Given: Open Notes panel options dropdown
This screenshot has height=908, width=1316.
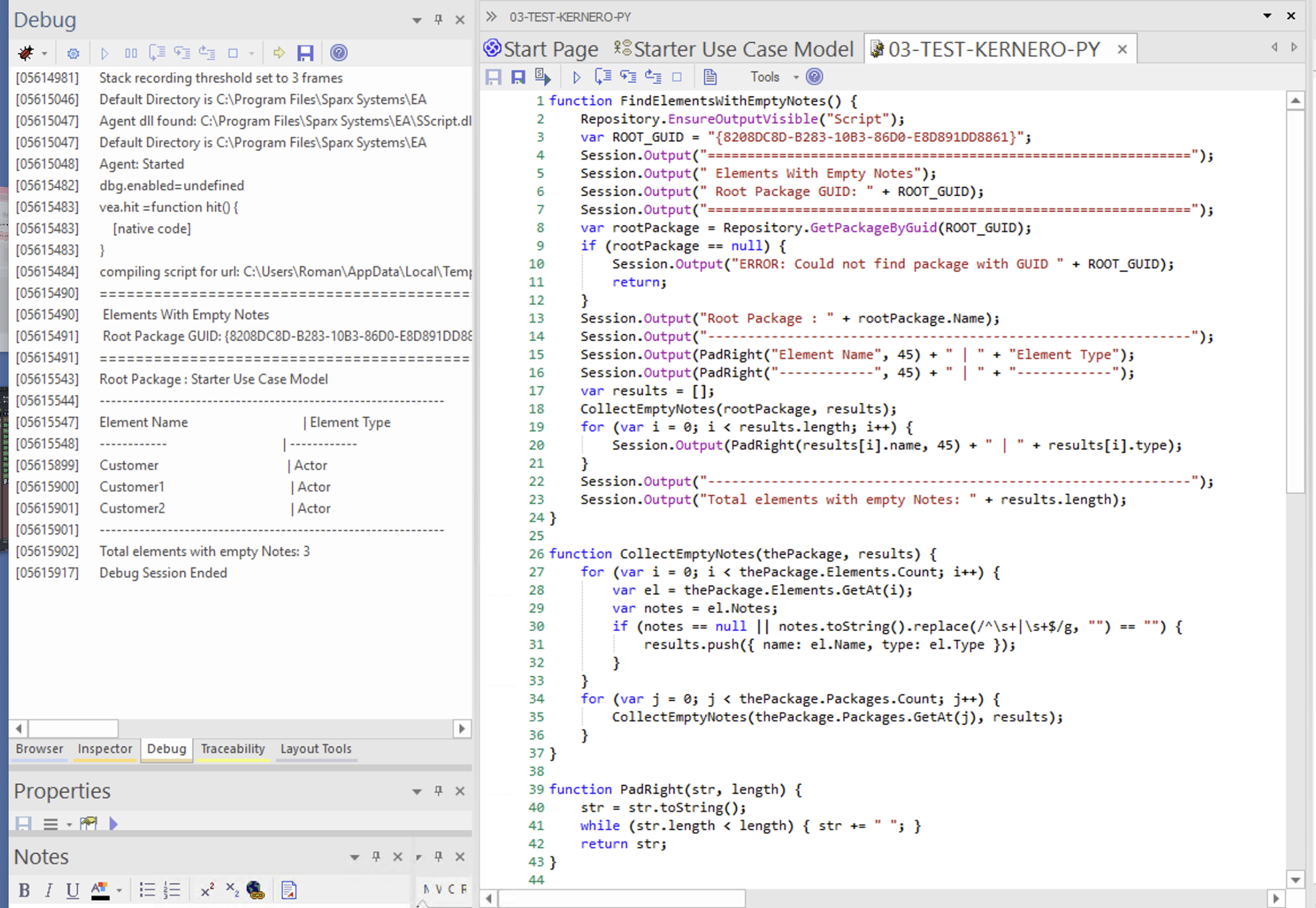Looking at the screenshot, I should tap(354, 857).
